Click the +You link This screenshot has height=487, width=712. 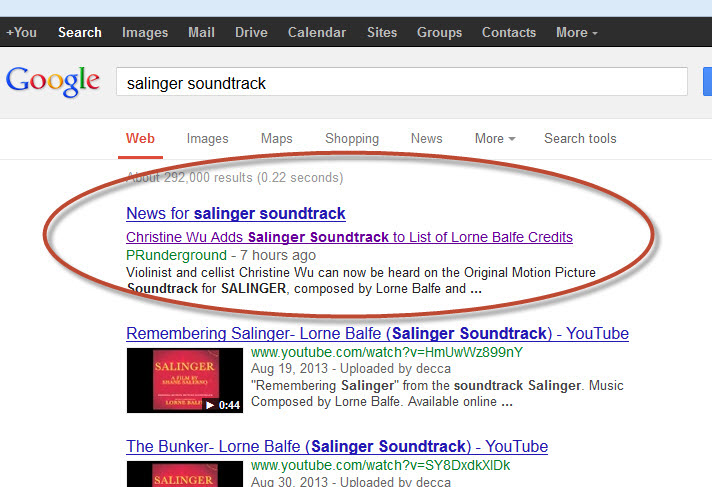21,32
